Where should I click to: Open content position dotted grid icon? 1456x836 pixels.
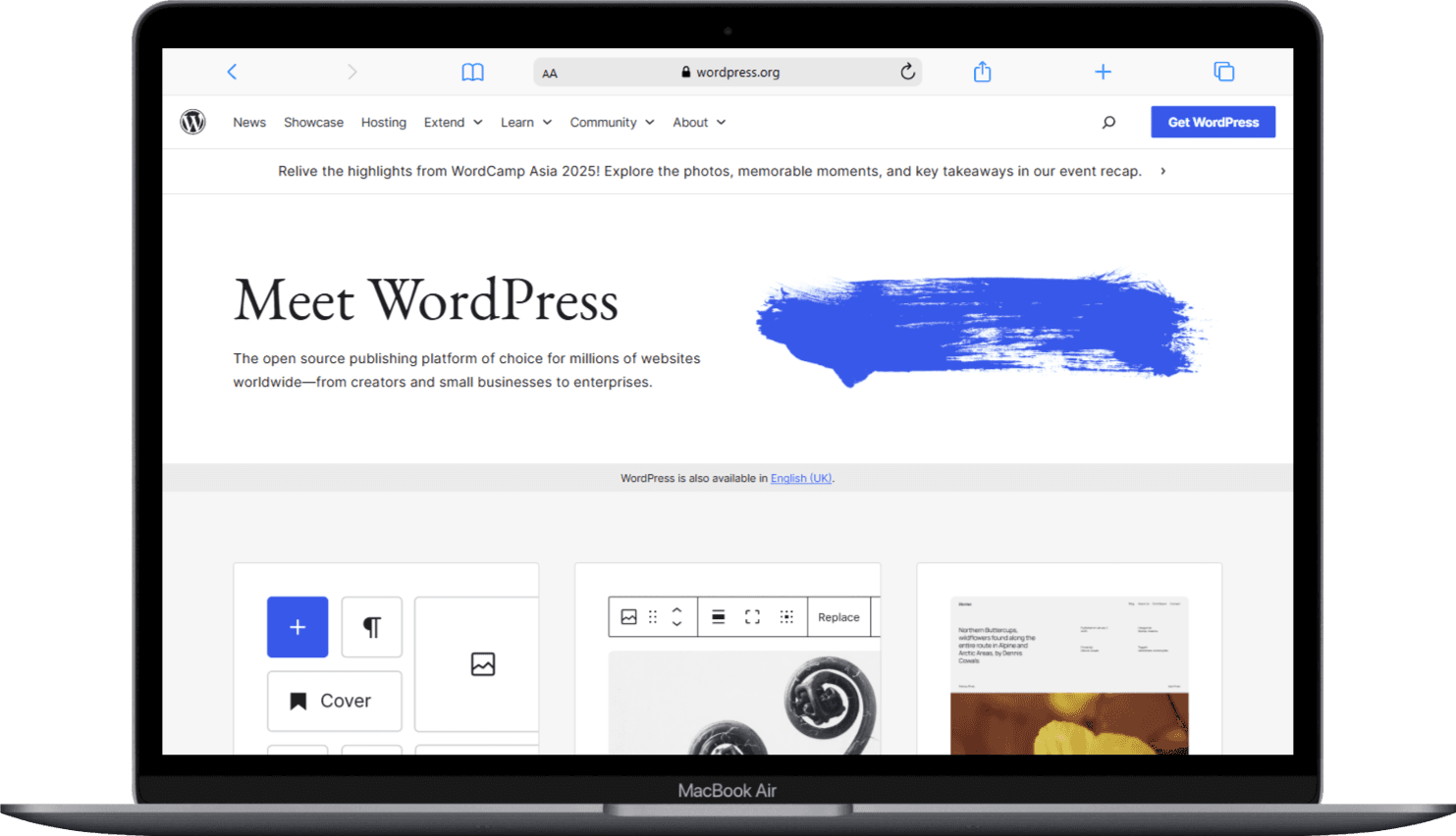tap(786, 617)
